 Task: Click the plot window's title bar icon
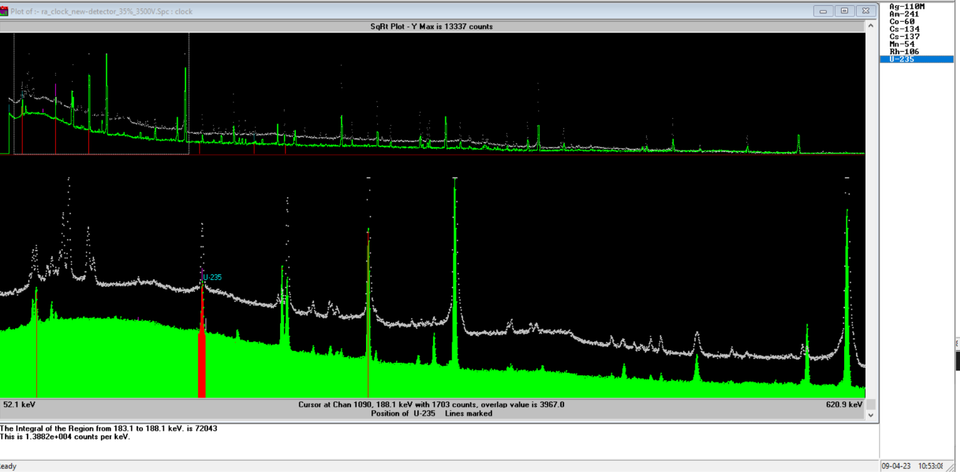pos(6,11)
